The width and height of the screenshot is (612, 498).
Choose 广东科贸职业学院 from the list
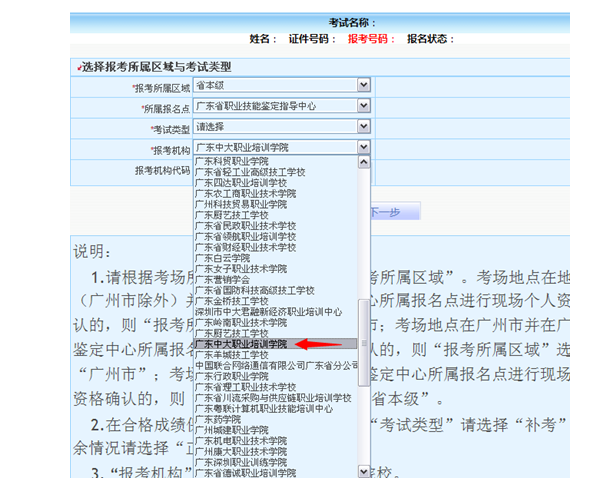(232, 161)
